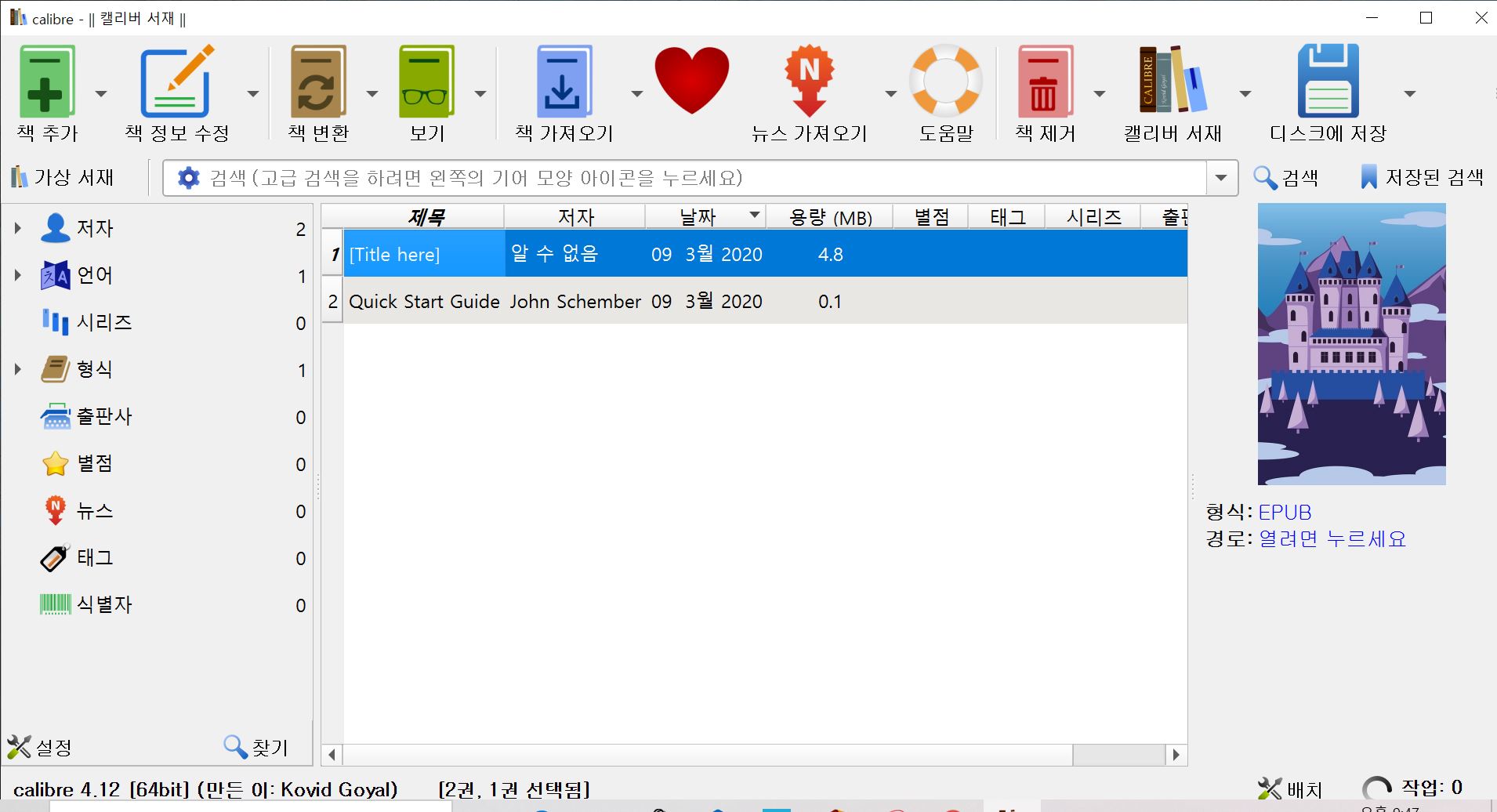Viewport: 1497px width, 812px height.
Task: Open 가상 서재 (Virtual library) button
Action: (63, 177)
